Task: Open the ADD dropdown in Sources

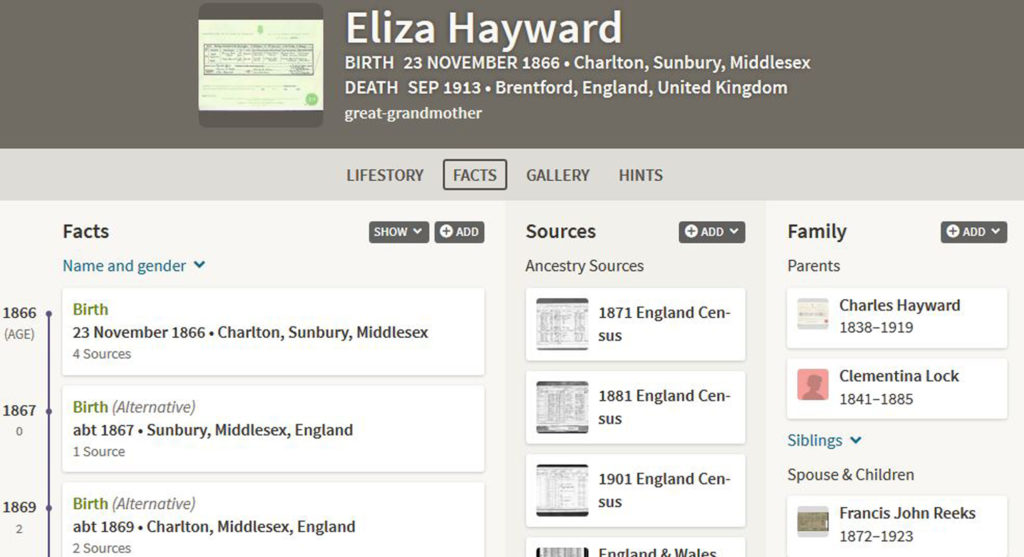Action: click(x=712, y=232)
